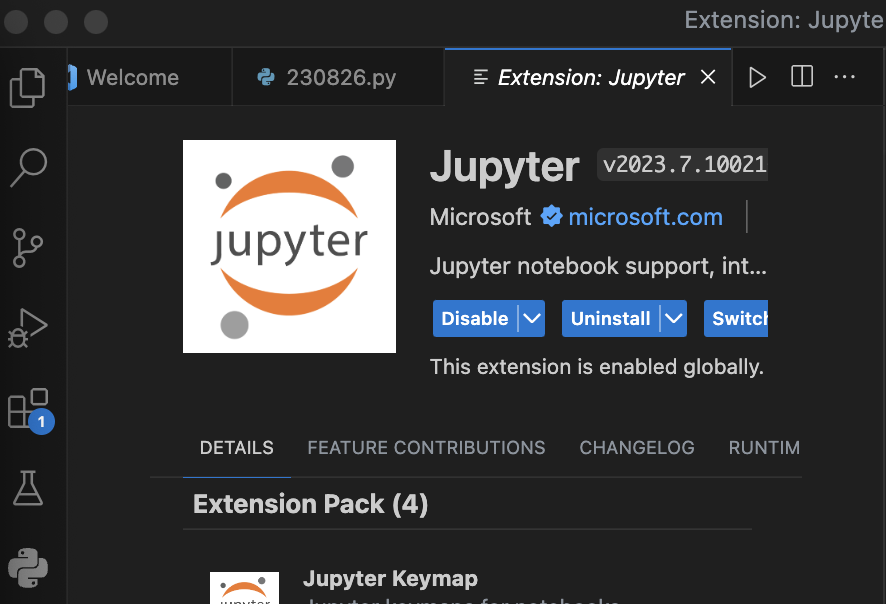Click the large Jupyter extension logo
This screenshot has width=886, height=604.
tap(289, 246)
